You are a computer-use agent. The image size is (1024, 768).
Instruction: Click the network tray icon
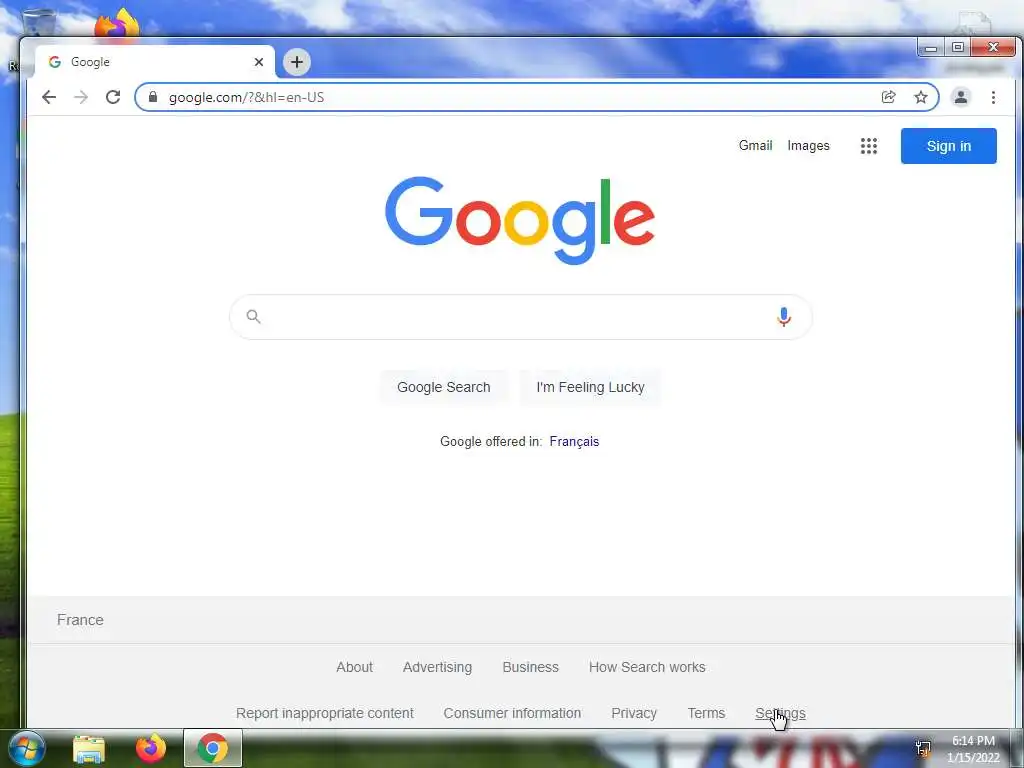pos(923,748)
